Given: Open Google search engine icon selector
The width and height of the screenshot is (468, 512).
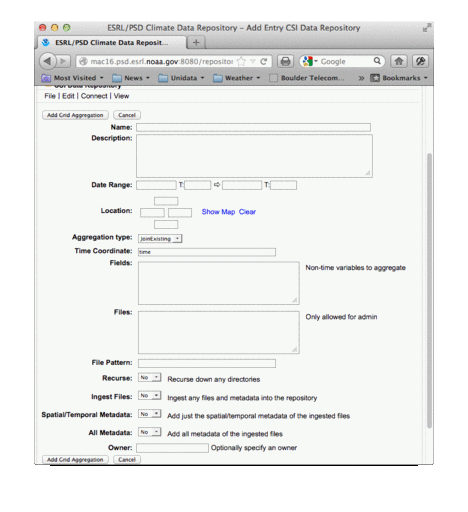Looking at the screenshot, I should pos(310,61).
